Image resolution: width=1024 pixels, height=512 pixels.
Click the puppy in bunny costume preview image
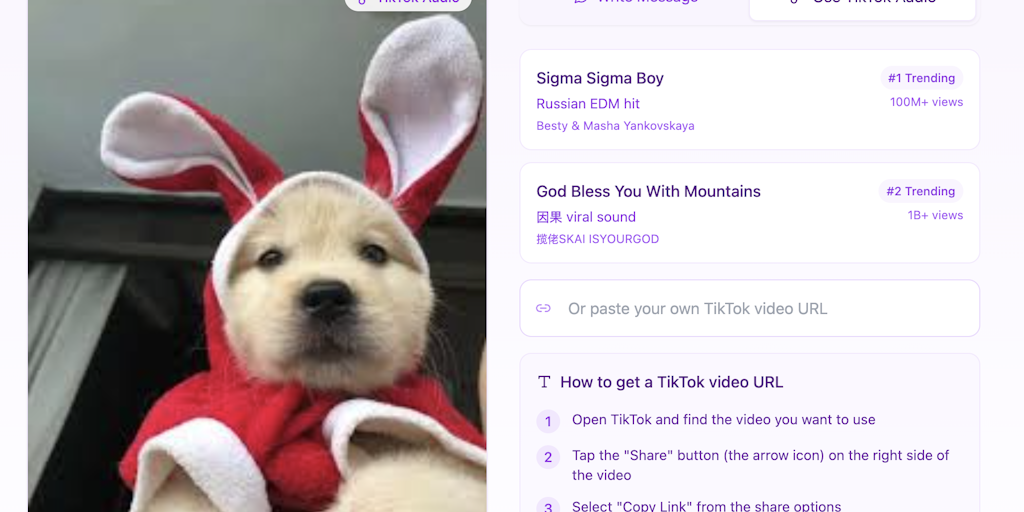(x=257, y=256)
